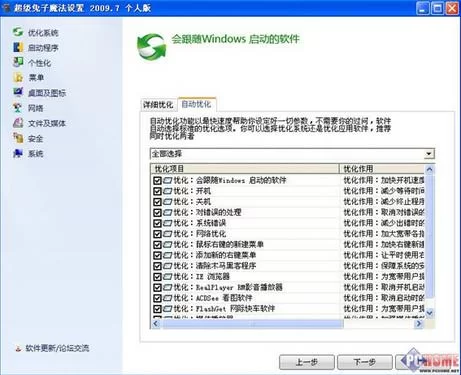The height and width of the screenshot is (375, 461).
Task: Uncheck 会跟随Windows 启动的软件 checkbox
Action: pos(157,181)
